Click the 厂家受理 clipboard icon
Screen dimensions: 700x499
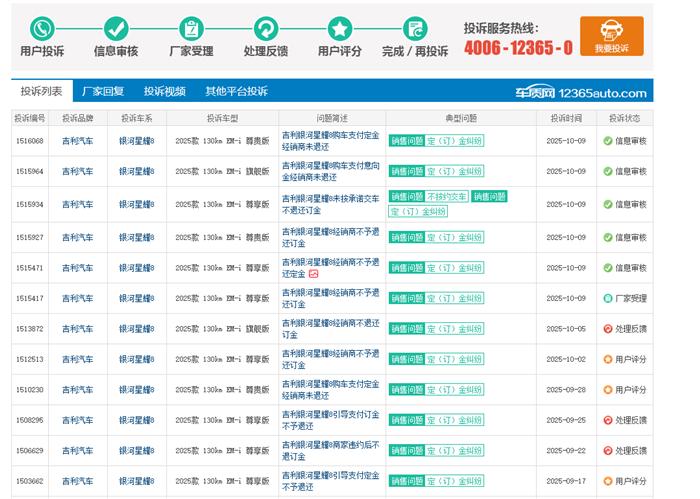[x=191, y=28]
